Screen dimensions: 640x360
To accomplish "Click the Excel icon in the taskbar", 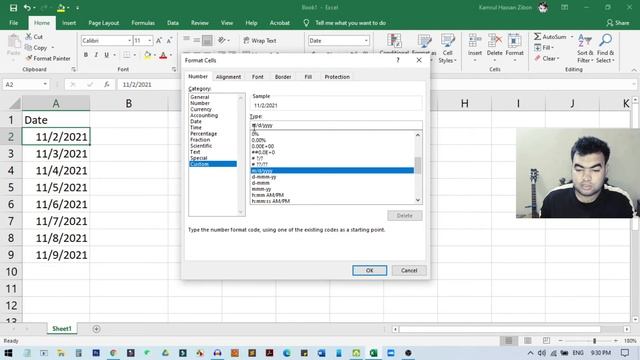I will (x=373, y=353).
